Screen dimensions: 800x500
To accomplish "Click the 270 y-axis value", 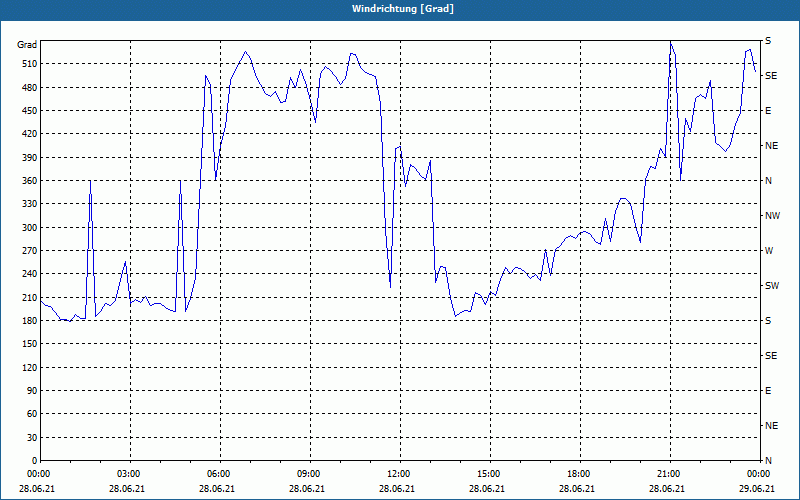I will [30, 251].
